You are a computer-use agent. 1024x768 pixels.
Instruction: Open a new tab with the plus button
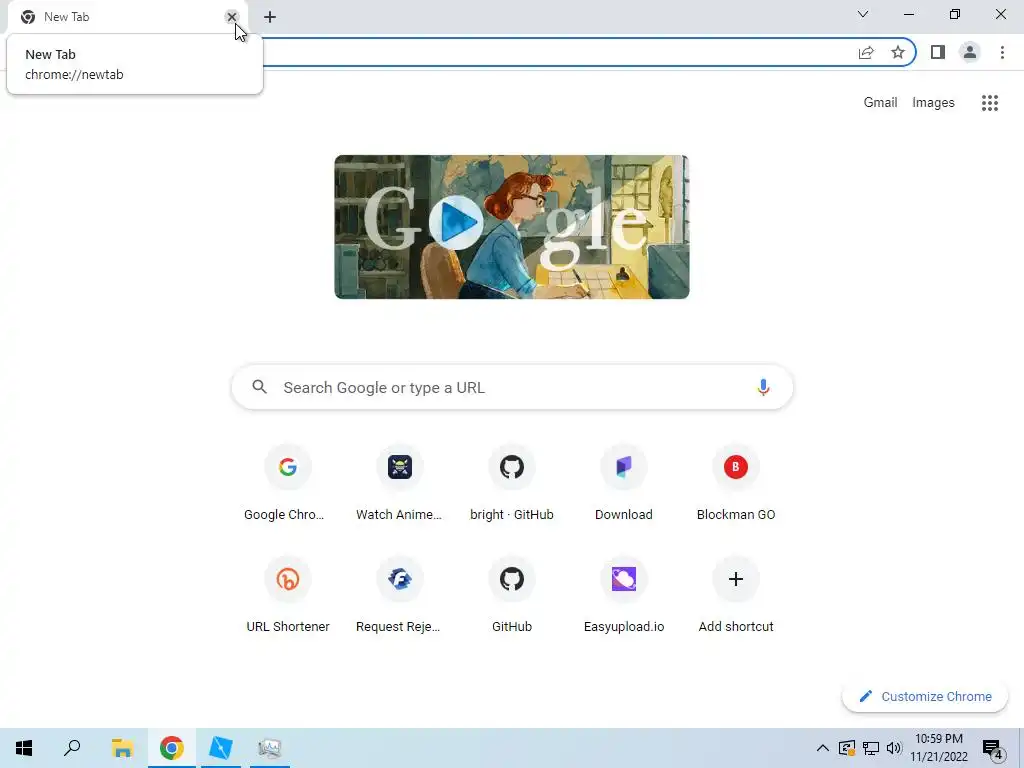click(270, 17)
